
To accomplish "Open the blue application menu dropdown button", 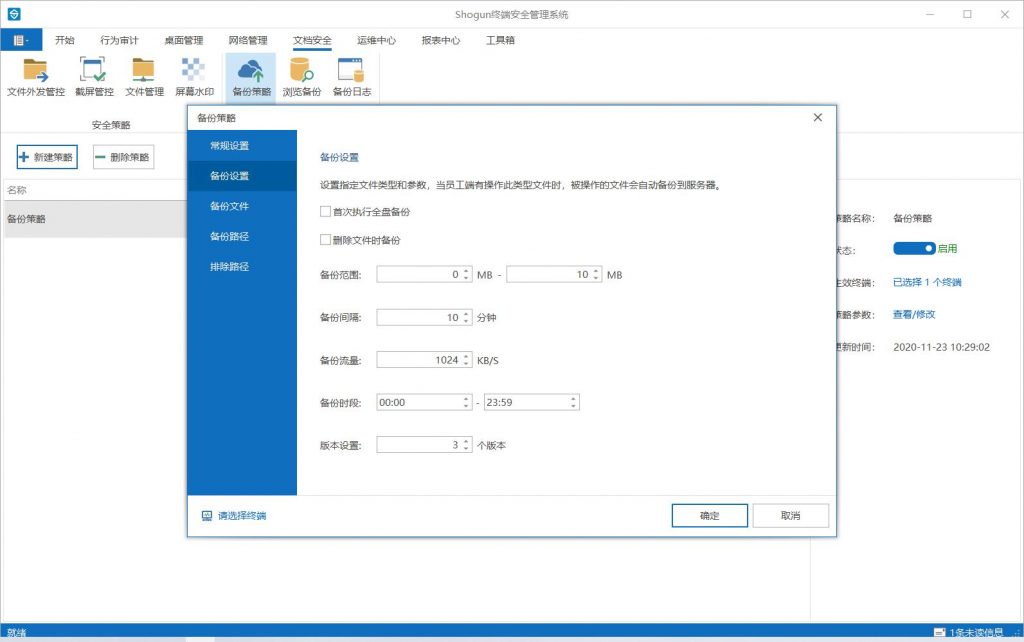I will [21, 40].
